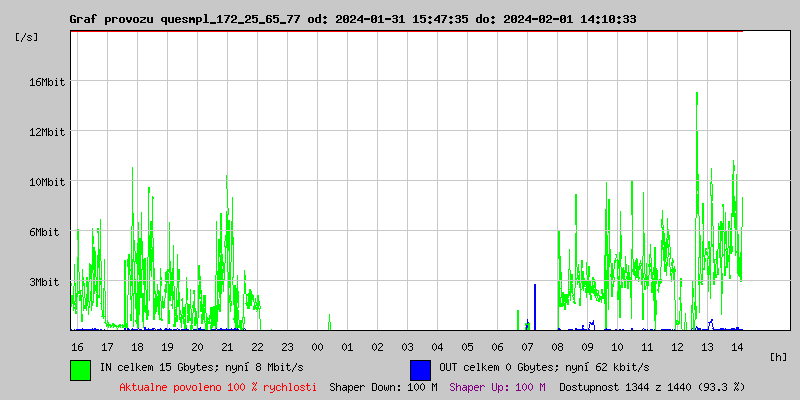800x400 pixels.
Task: Click the [h] hours unit label
Action: [779, 356]
